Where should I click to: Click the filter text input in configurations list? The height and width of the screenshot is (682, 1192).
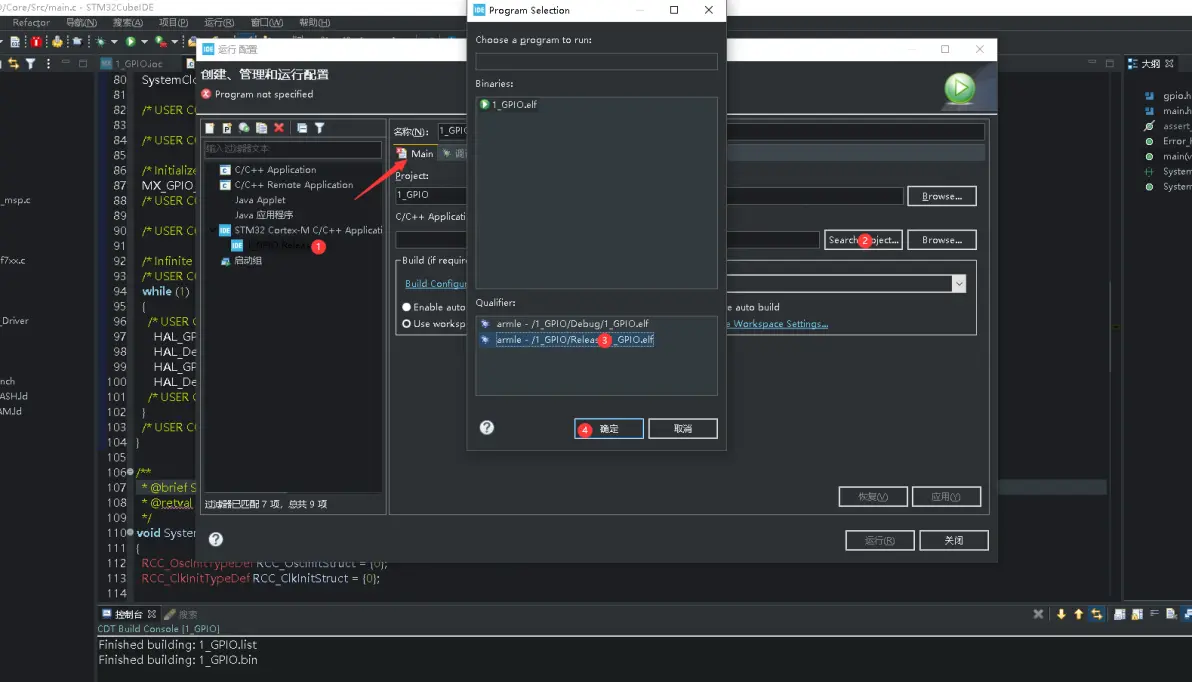tap(293, 148)
